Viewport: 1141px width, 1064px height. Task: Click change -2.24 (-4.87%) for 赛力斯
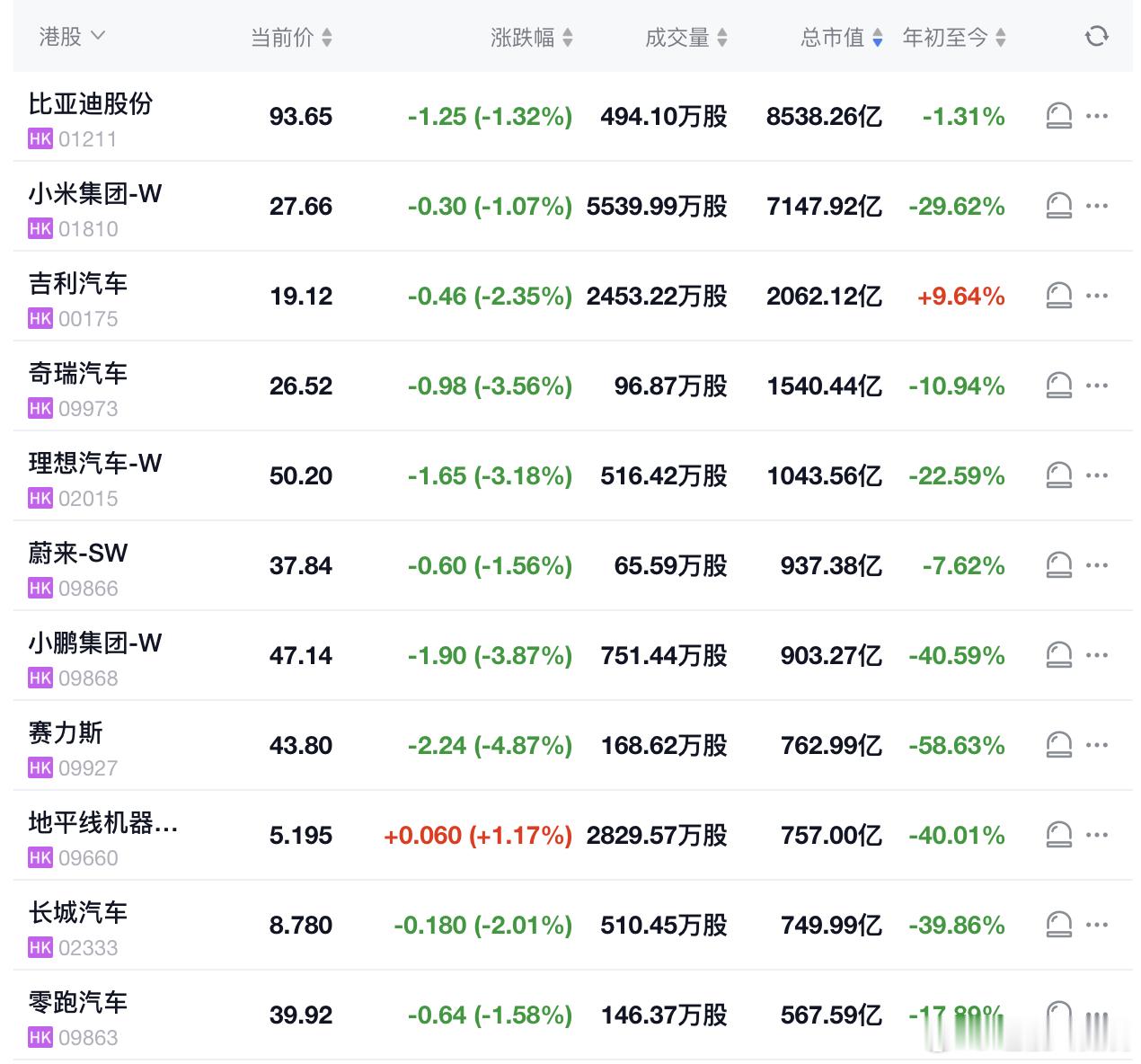(490, 746)
